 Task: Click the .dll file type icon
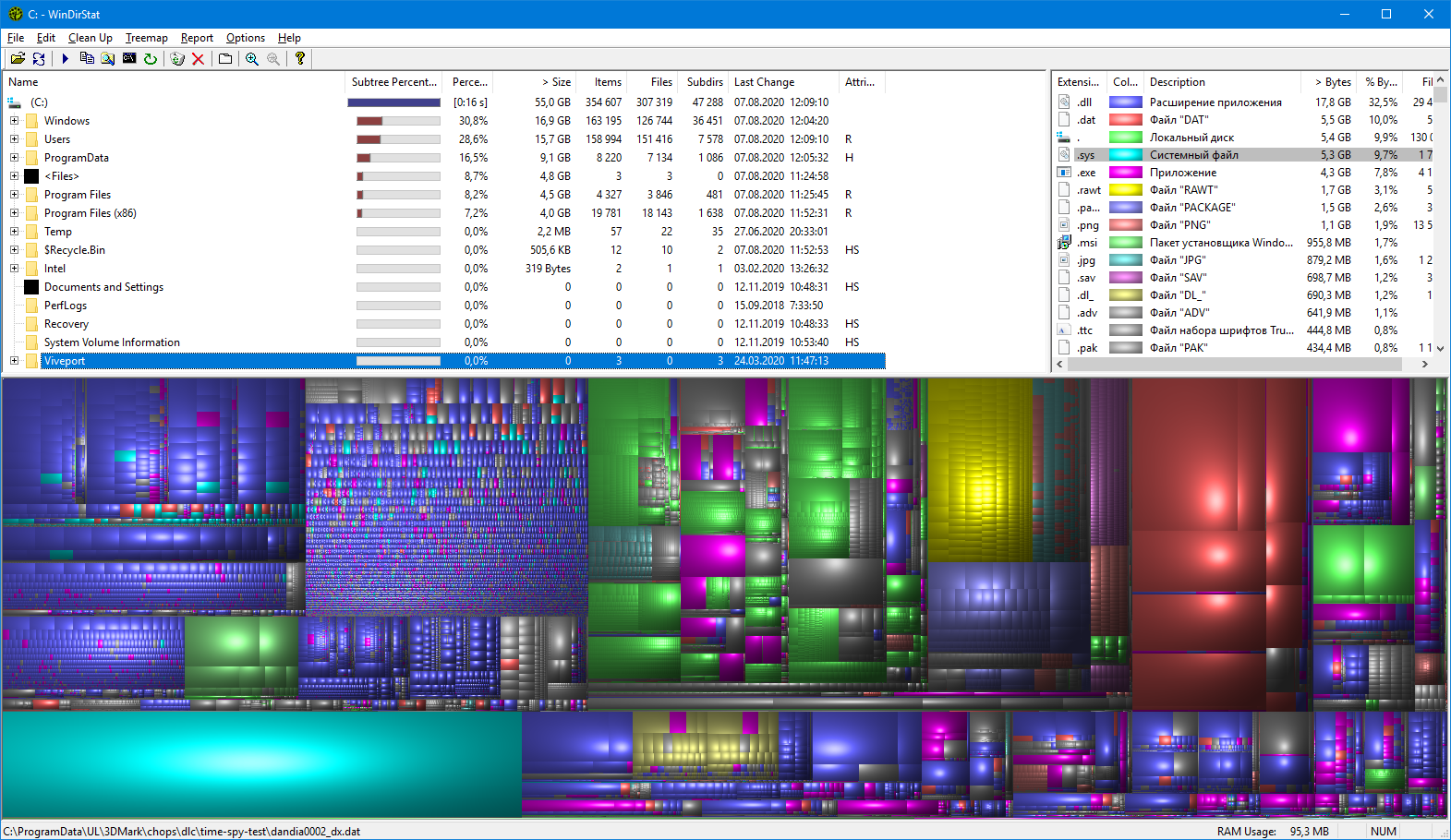(x=1064, y=102)
